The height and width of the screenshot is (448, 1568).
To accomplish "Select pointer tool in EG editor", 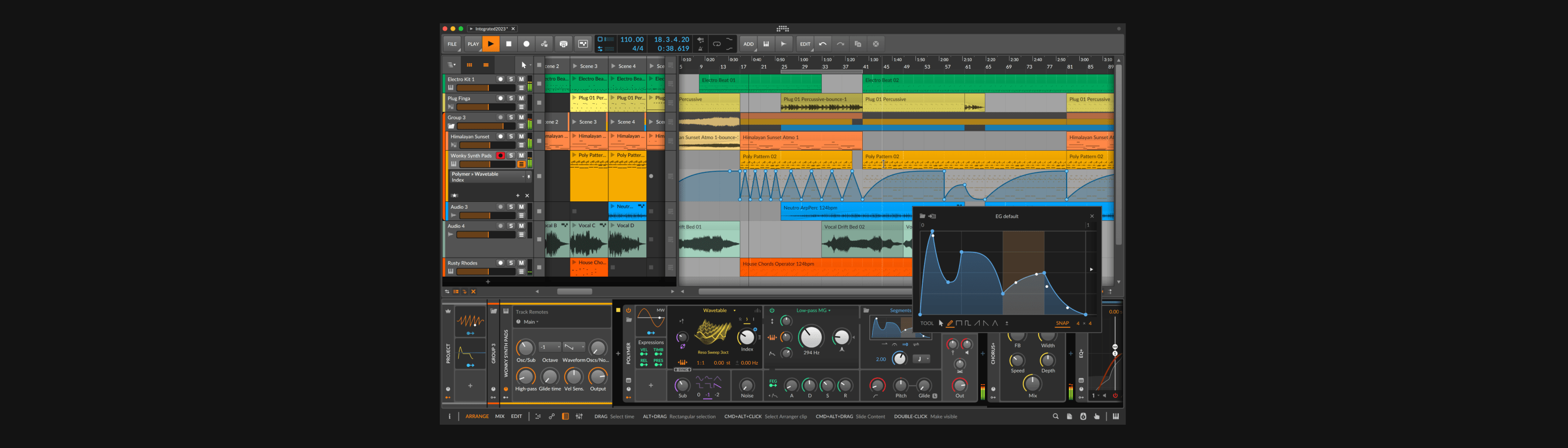I will tap(941, 323).
